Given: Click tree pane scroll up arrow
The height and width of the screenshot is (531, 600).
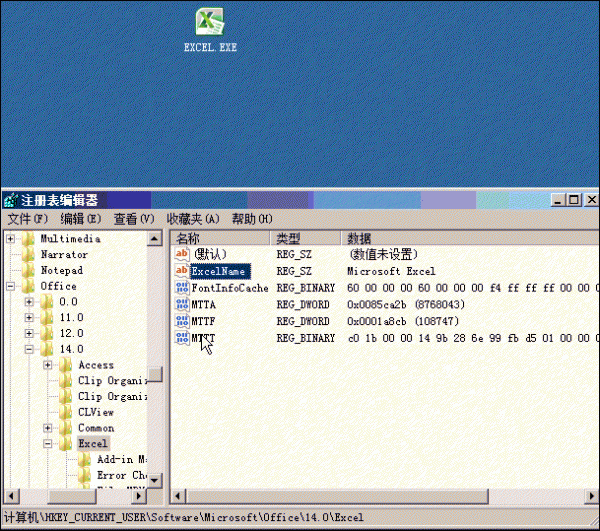Looking at the screenshot, I should tap(155, 239).
